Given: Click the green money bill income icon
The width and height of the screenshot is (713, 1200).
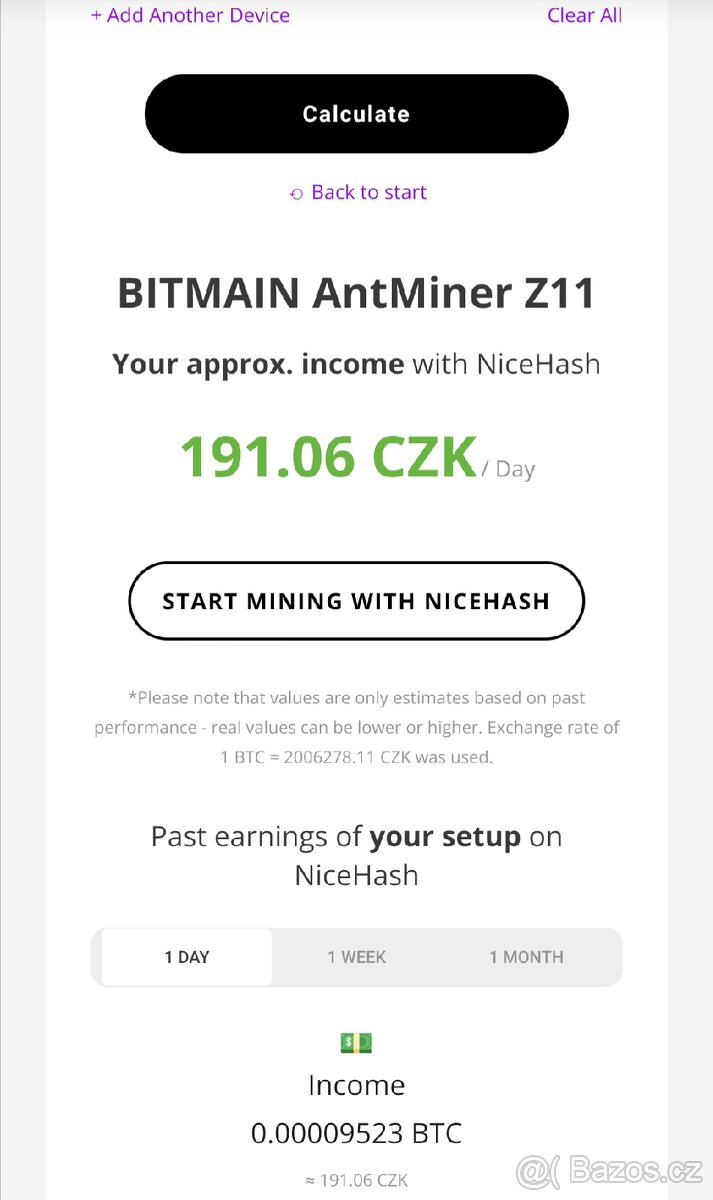Looking at the screenshot, I should (356, 1042).
